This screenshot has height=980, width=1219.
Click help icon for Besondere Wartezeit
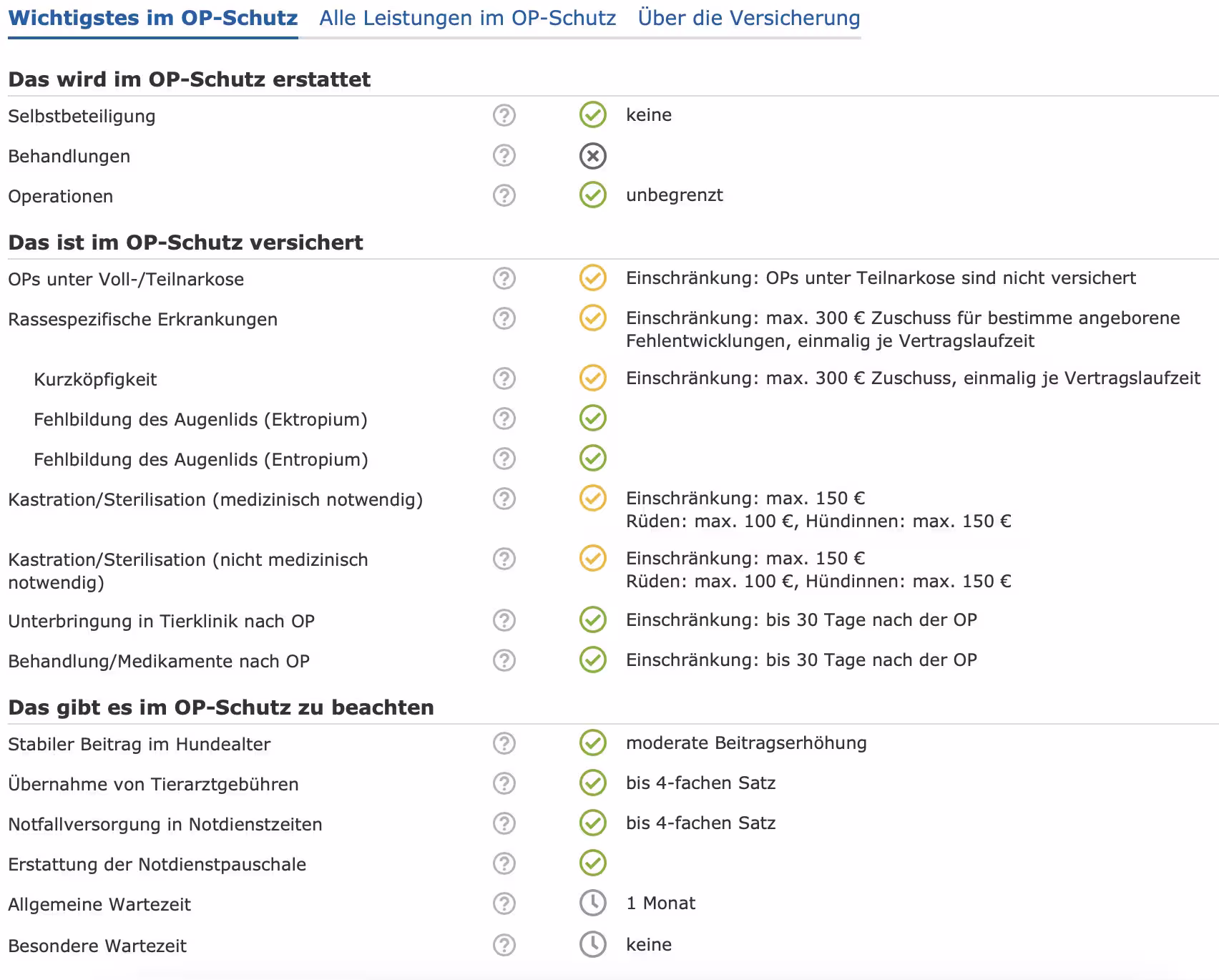tap(504, 945)
